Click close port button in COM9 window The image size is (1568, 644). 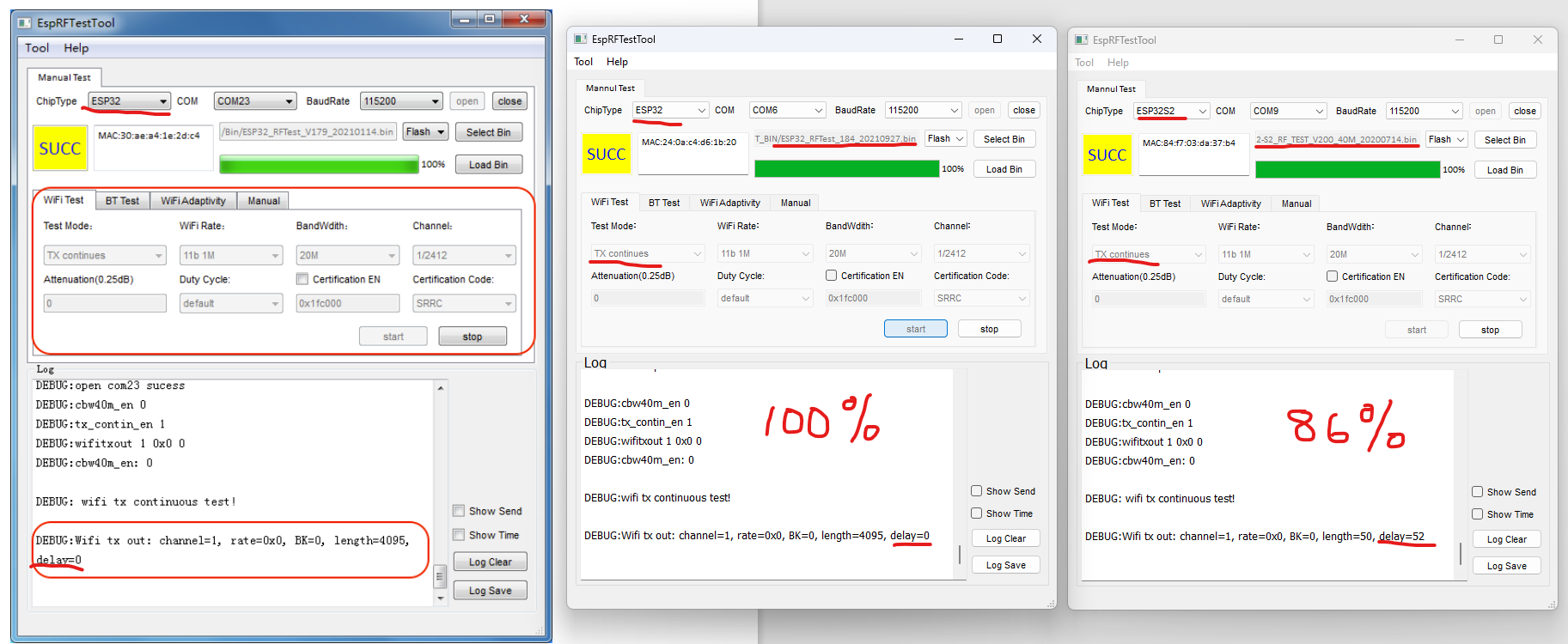(1525, 111)
